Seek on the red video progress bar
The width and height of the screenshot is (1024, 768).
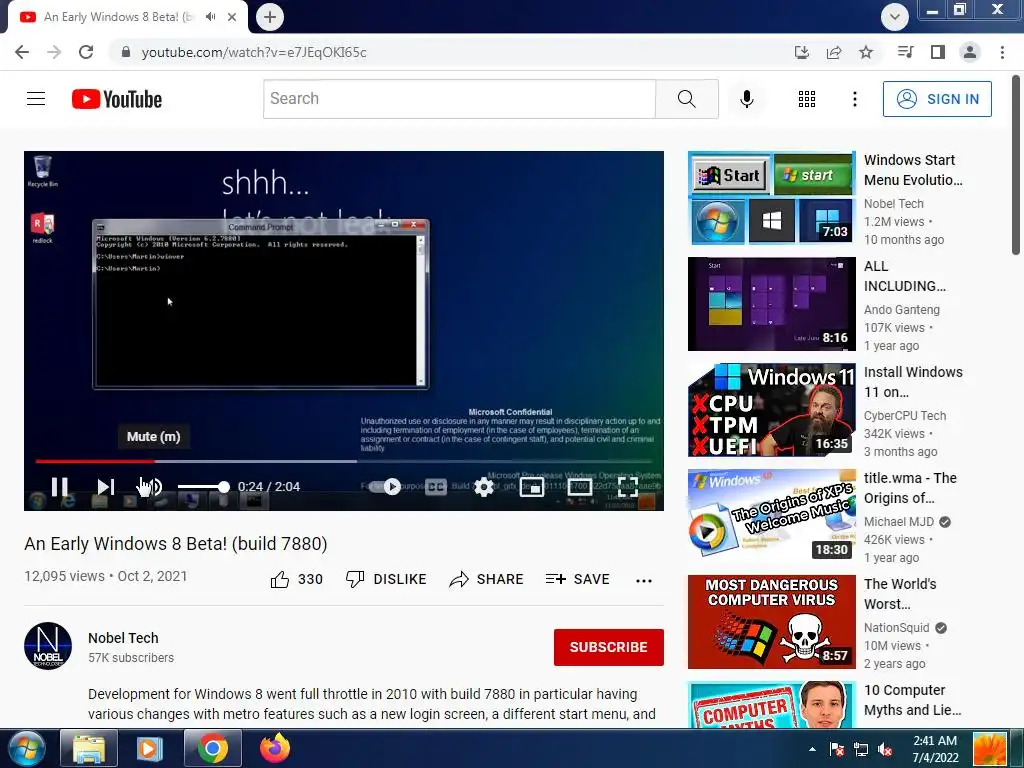(x=344, y=461)
